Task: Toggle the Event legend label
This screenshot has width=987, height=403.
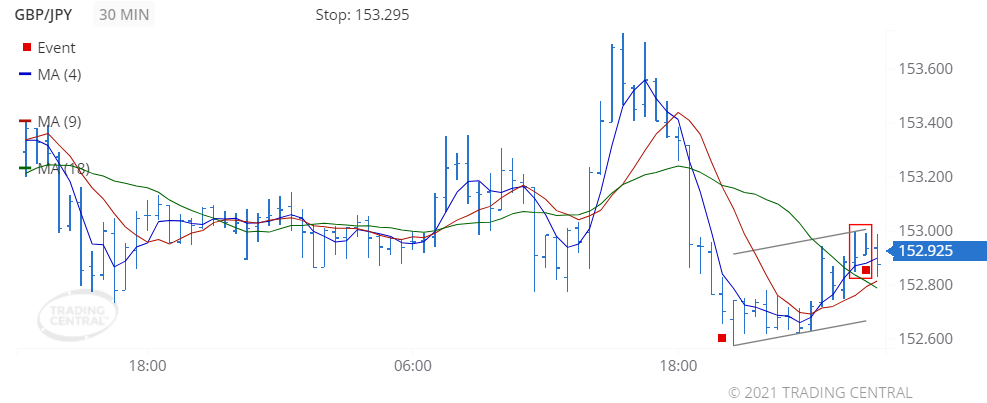Action: [56, 48]
